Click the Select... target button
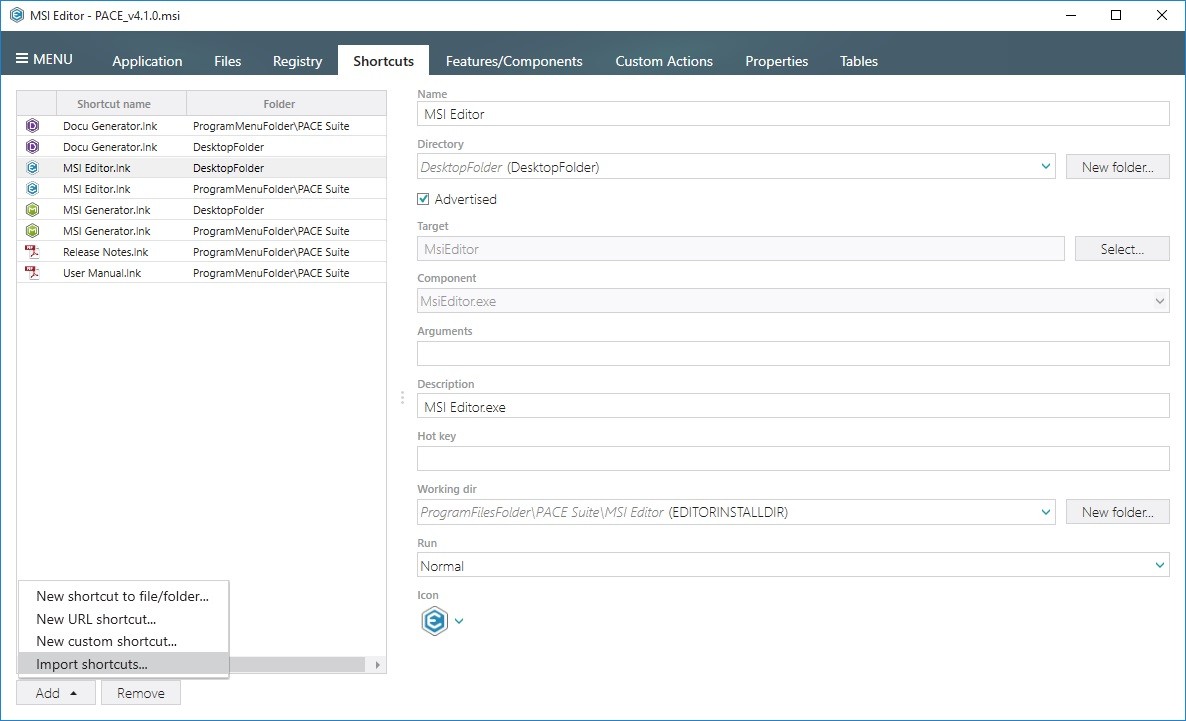The width and height of the screenshot is (1186, 721). pos(1122,249)
